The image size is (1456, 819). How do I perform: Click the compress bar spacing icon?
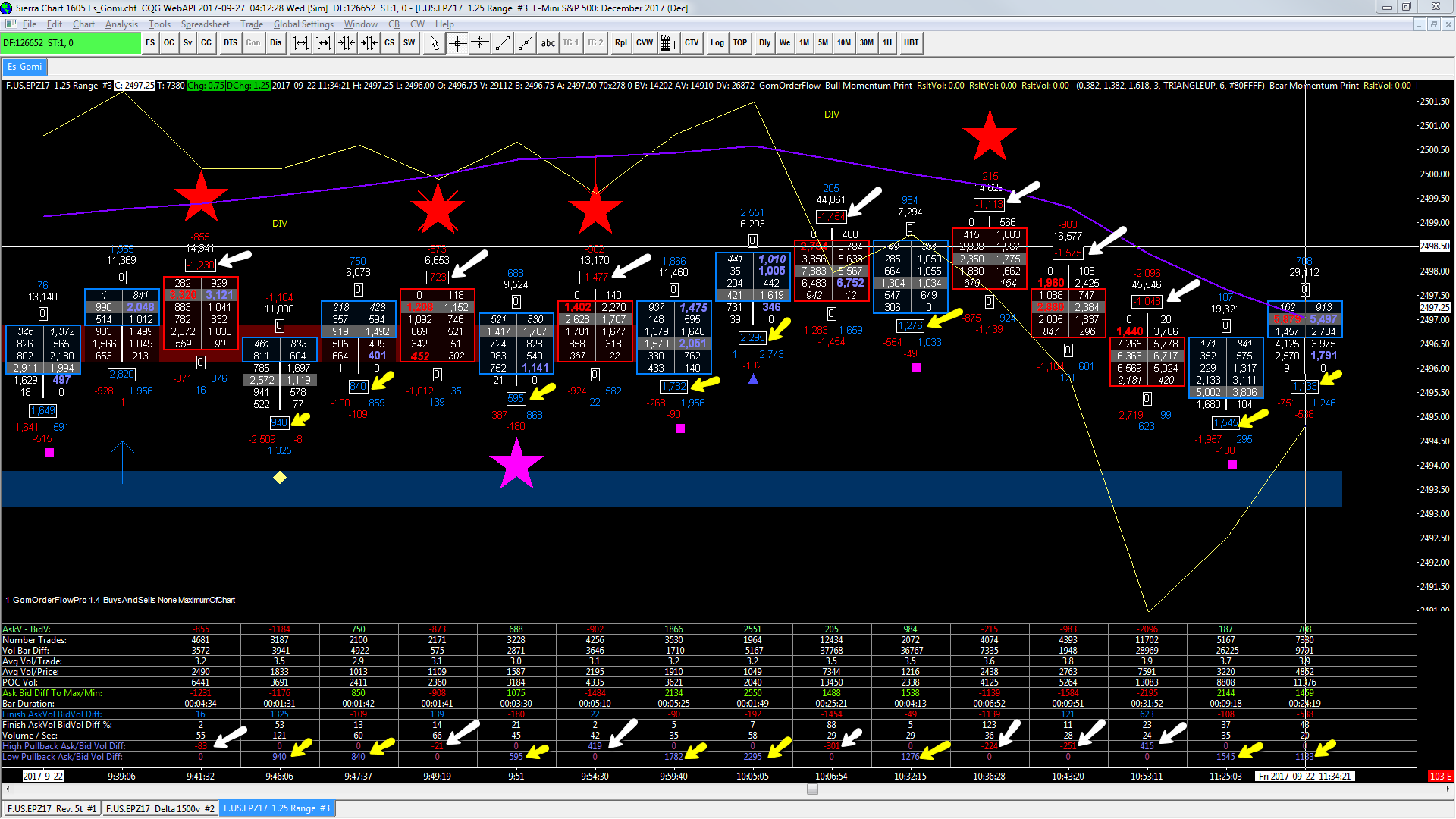click(x=347, y=43)
